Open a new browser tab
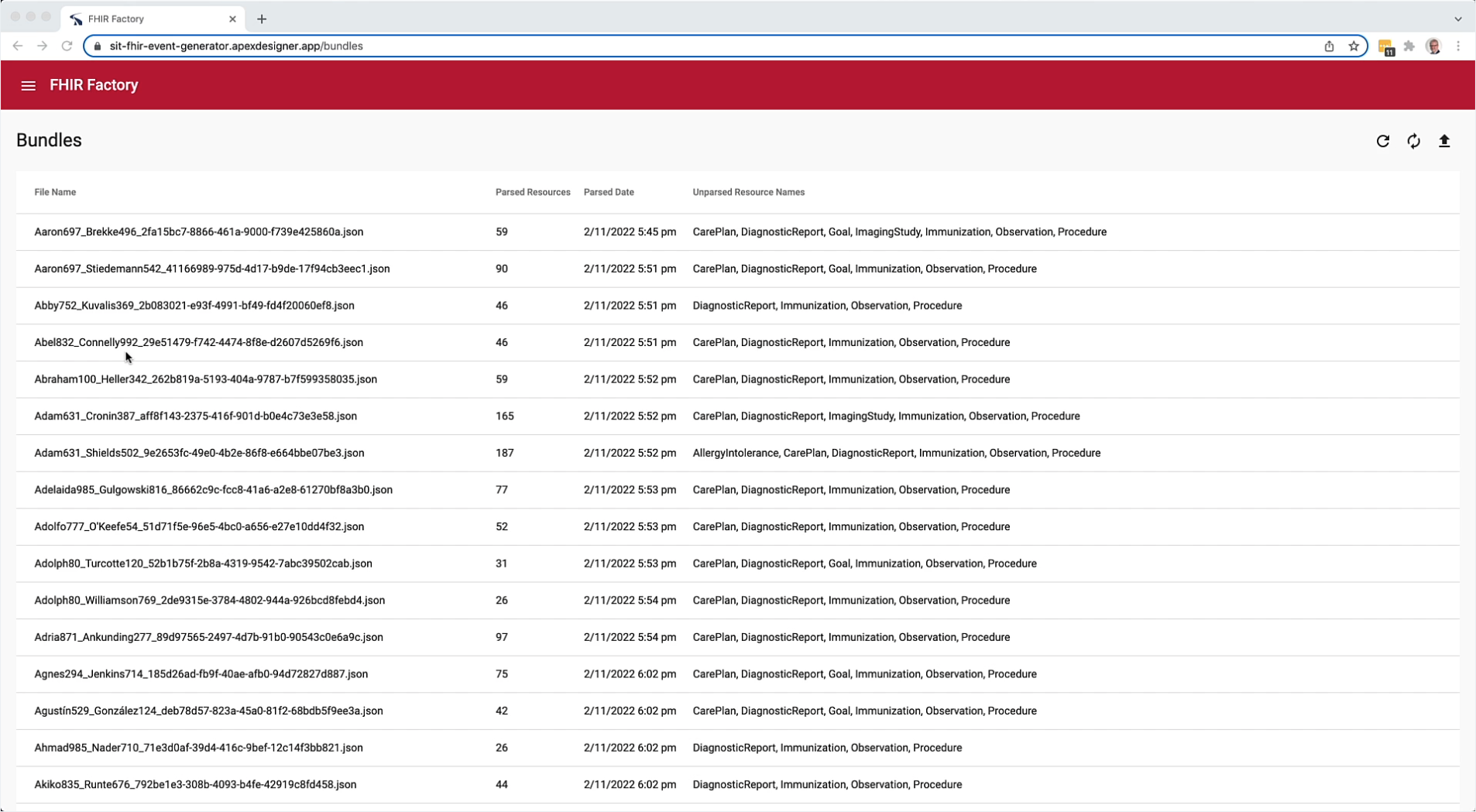 click(262, 19)
